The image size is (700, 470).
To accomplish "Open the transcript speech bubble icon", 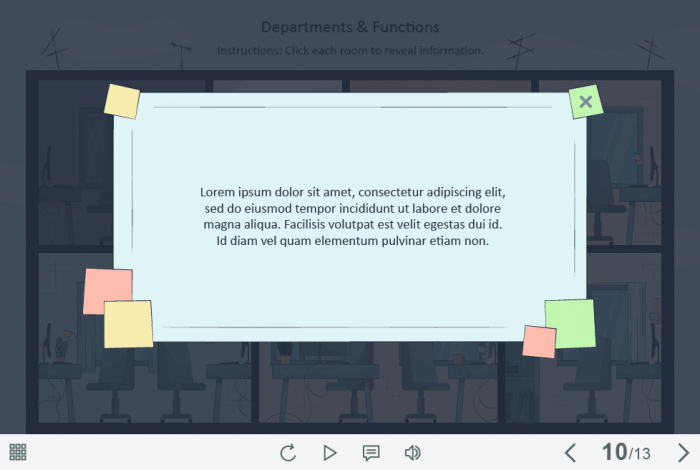I will tap(371, 453).
